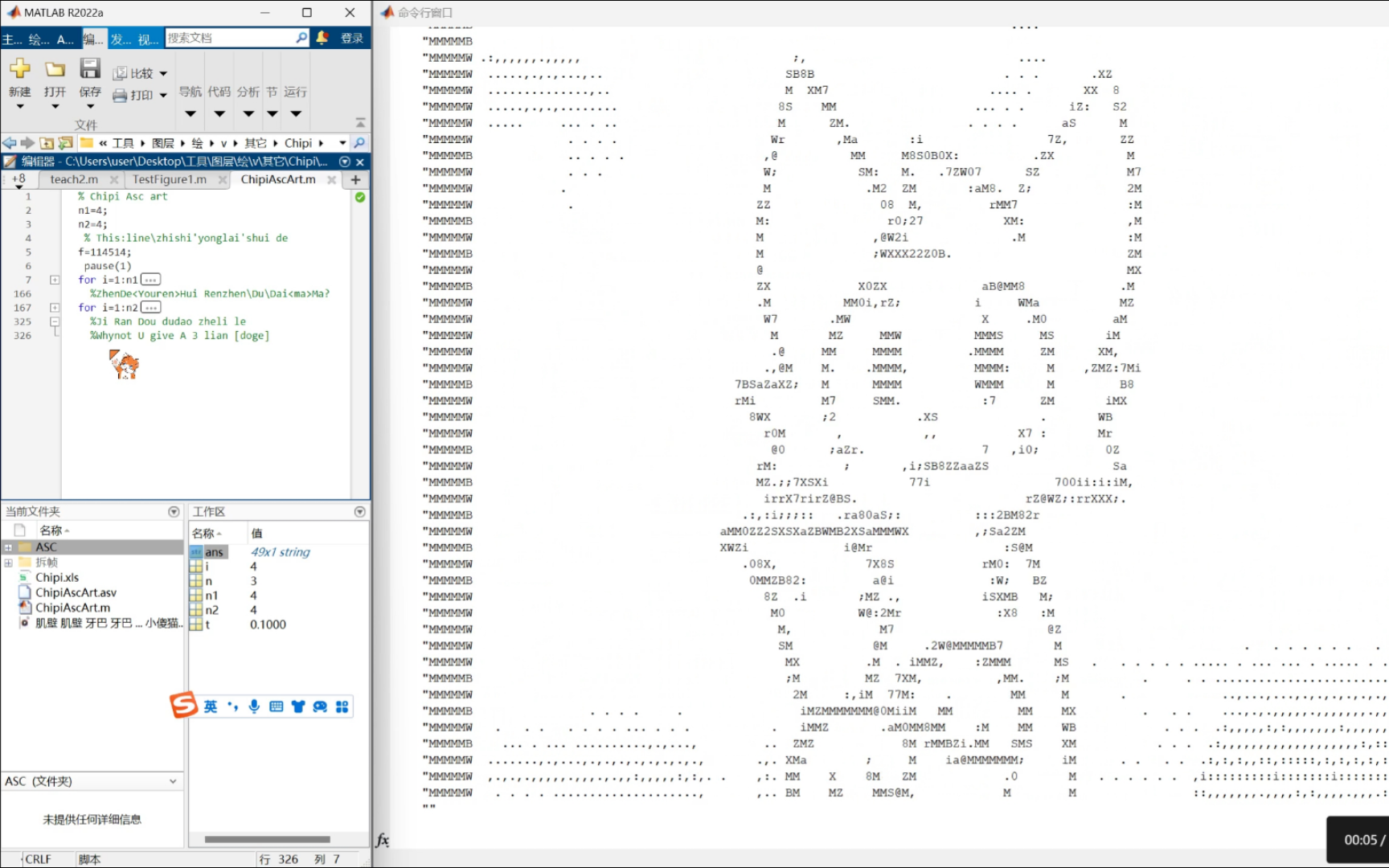Select ChipiAscArt.asv in the current folder list
The width and height of the screenshot is (1389, 868).
[76, 592]
